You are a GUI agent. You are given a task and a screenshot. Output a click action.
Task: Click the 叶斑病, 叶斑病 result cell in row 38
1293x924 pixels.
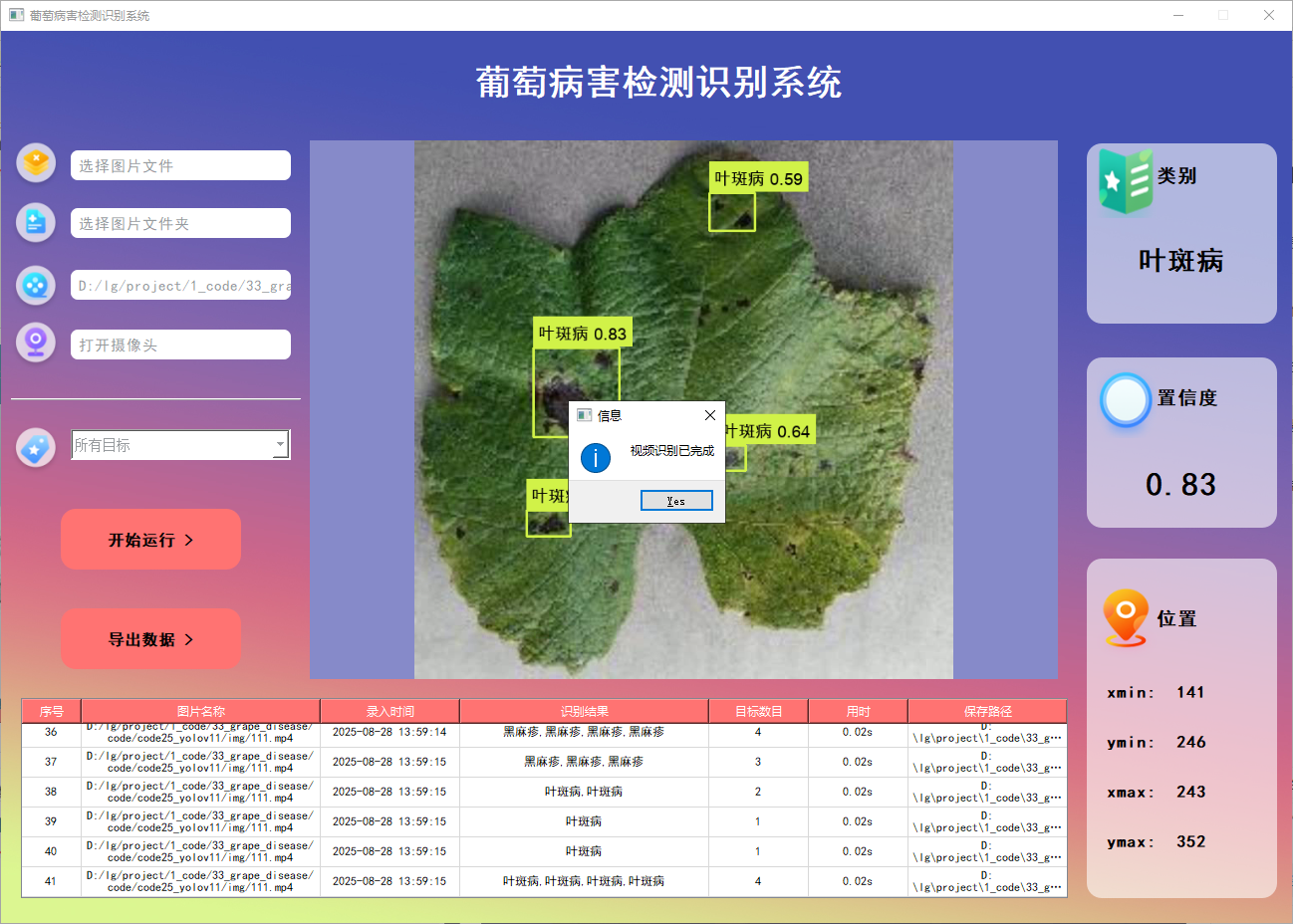(584, 792)
